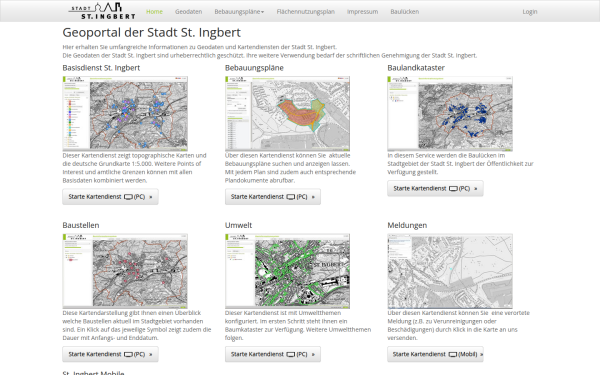This screenshot has height=375, width=600.
Task: Click the Bebauungspläne section heading
Action: pyautogui.click(x=254, y=68)
